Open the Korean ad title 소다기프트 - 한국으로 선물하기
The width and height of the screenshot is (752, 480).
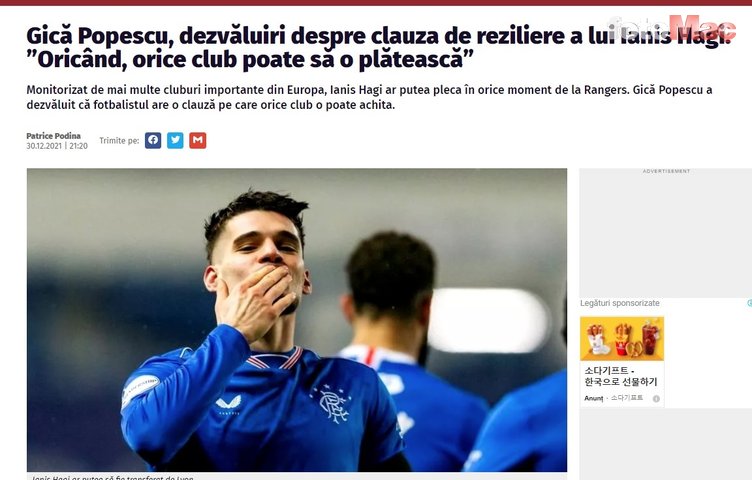(621, 376)
